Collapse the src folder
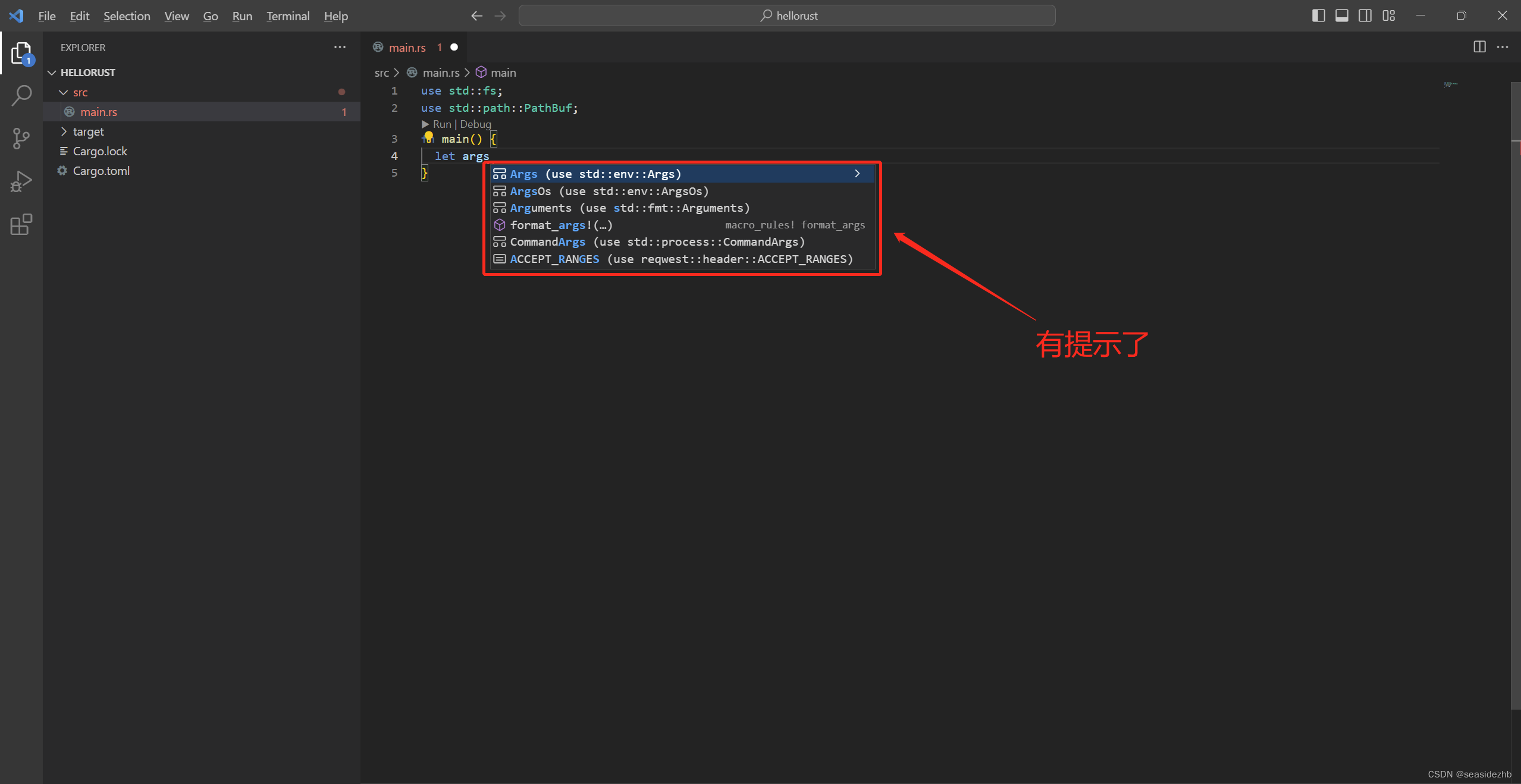The height and width of the screenshot is (784, 1521). tap(64, 92)
